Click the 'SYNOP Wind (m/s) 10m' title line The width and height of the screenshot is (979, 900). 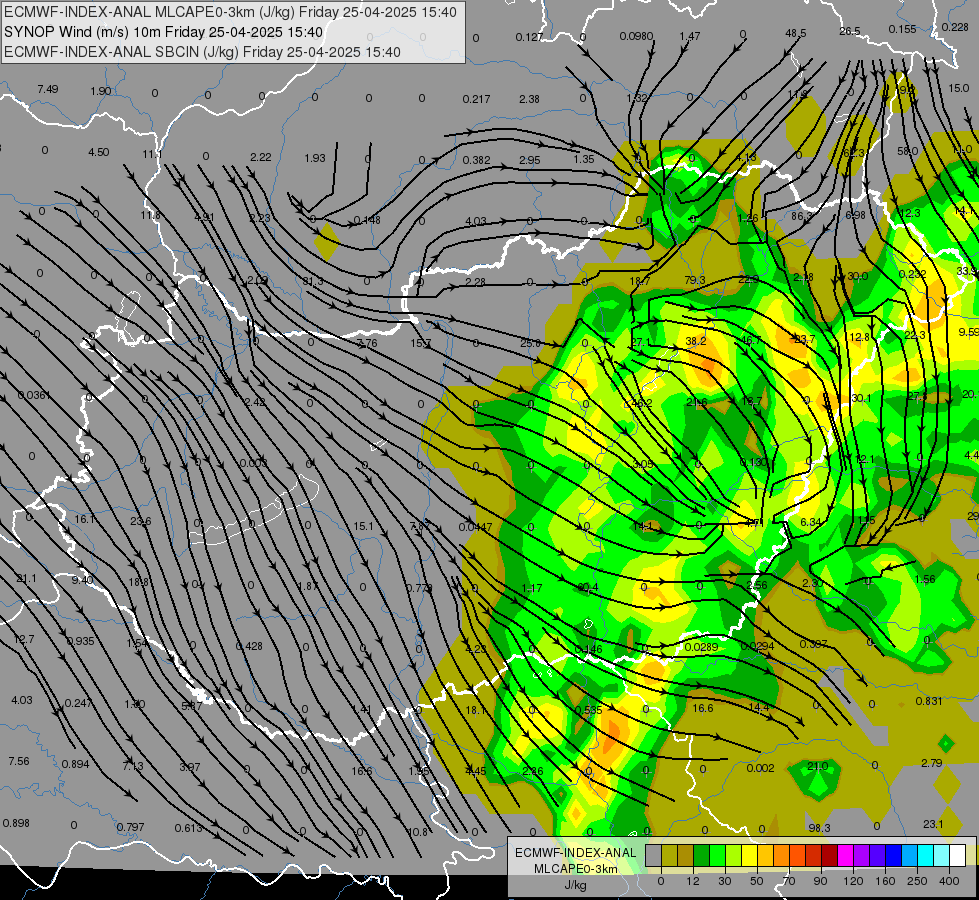click(164, 32)
